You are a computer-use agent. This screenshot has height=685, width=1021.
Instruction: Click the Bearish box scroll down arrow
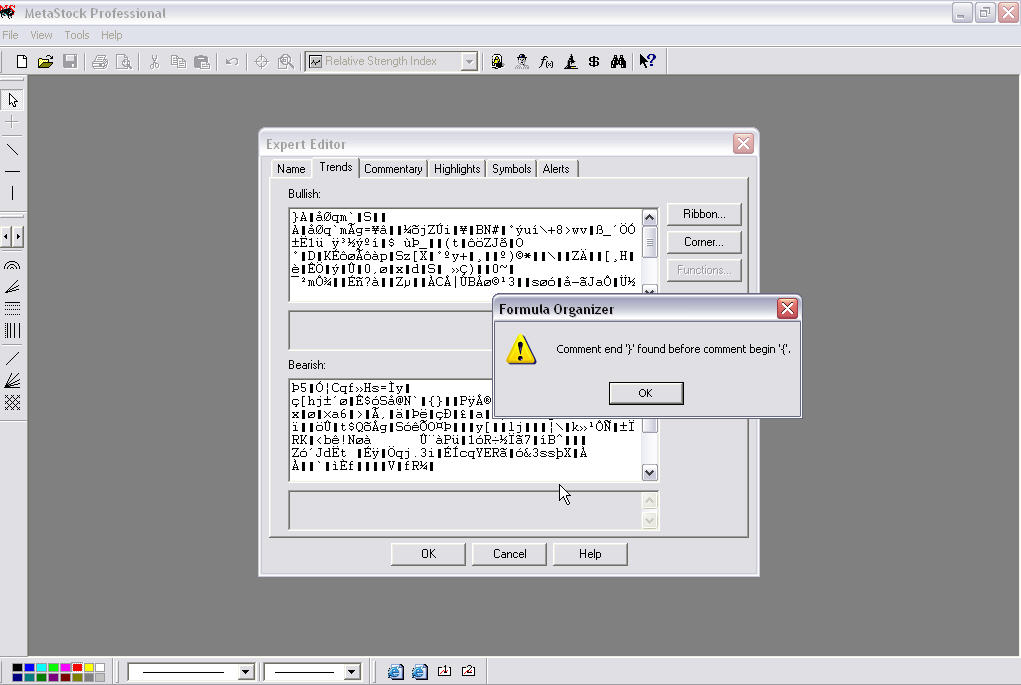pos(650,473)
